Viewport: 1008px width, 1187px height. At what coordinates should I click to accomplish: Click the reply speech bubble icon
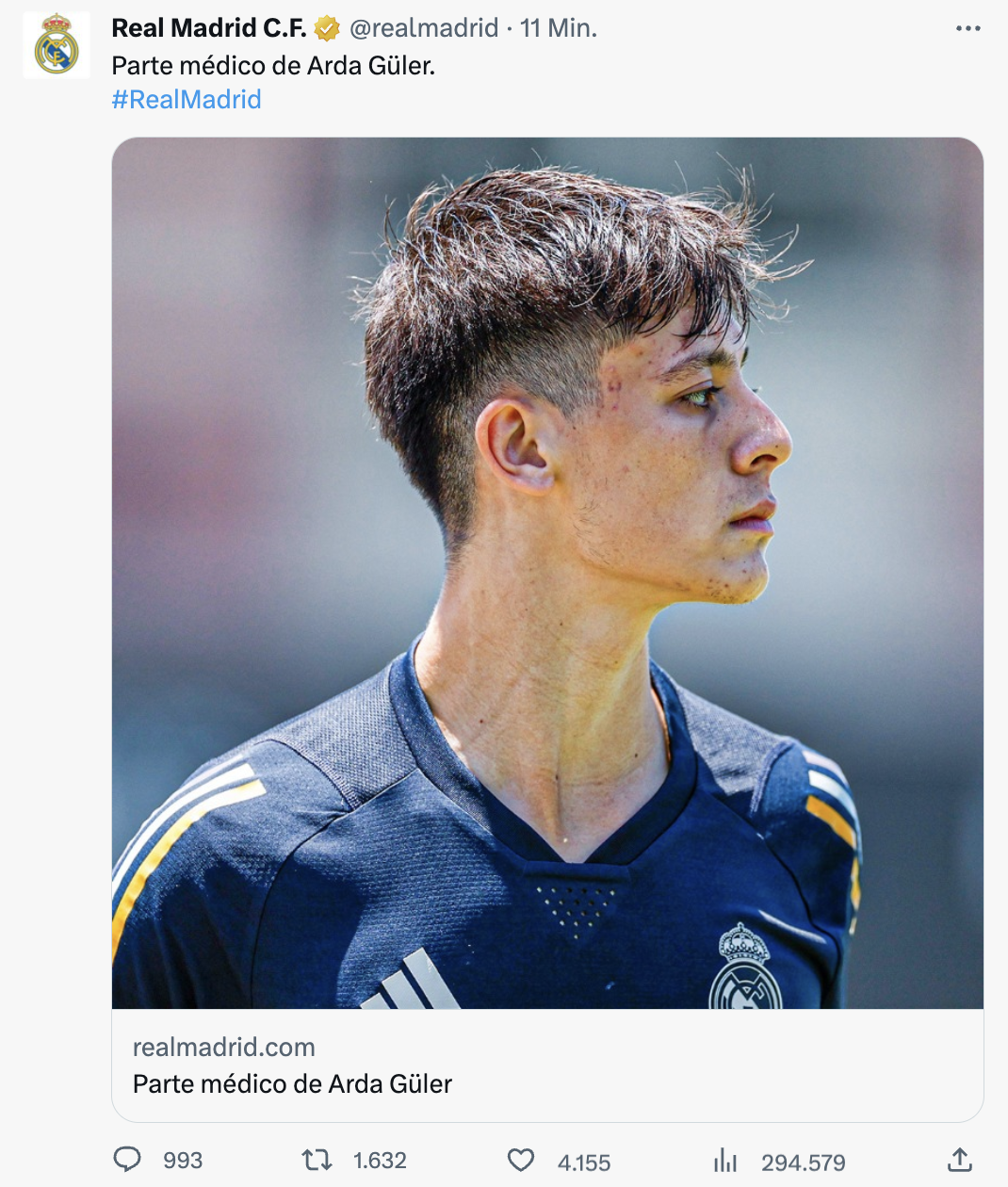pyautogui.click(x=127, y=1160)
